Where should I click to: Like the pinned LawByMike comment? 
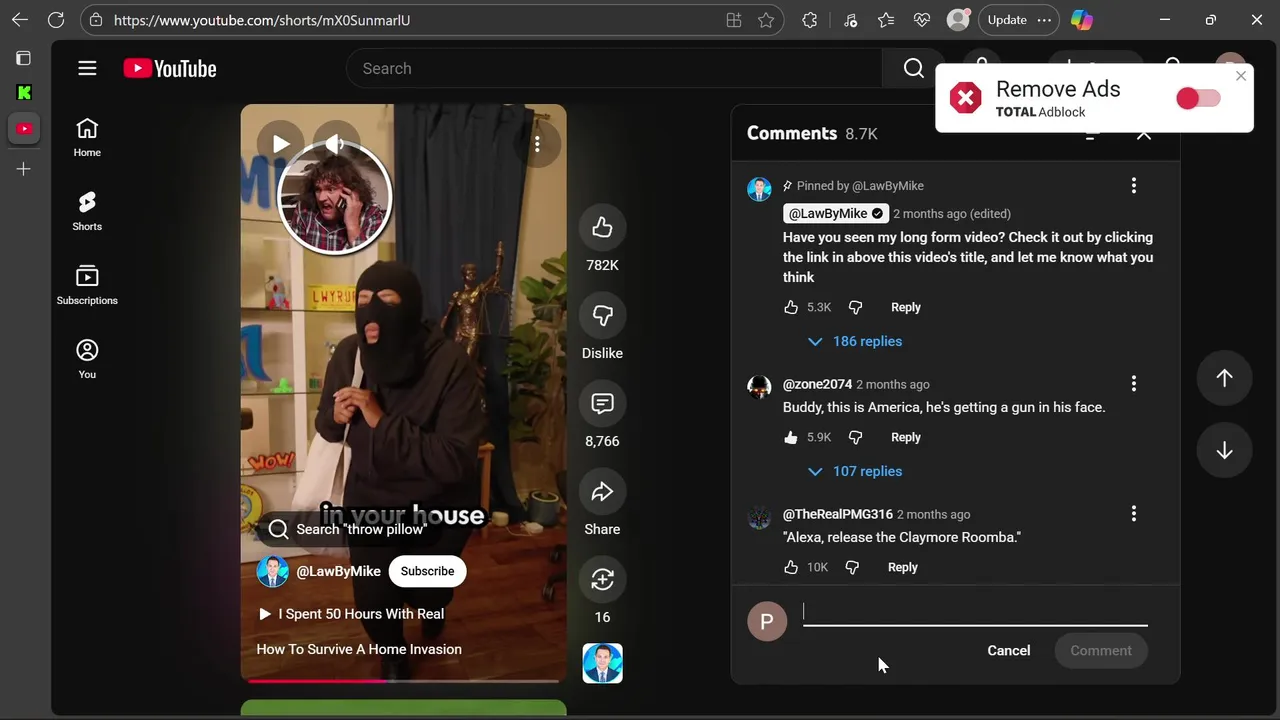click(x=791, y=307)
